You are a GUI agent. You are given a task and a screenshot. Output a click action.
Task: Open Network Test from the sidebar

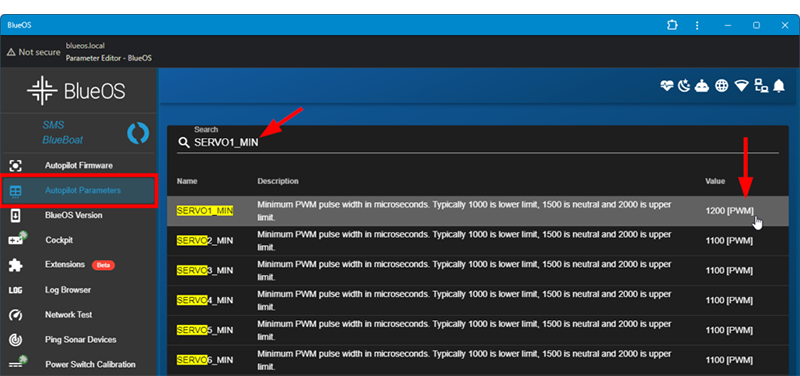click(x=79, y=315)
